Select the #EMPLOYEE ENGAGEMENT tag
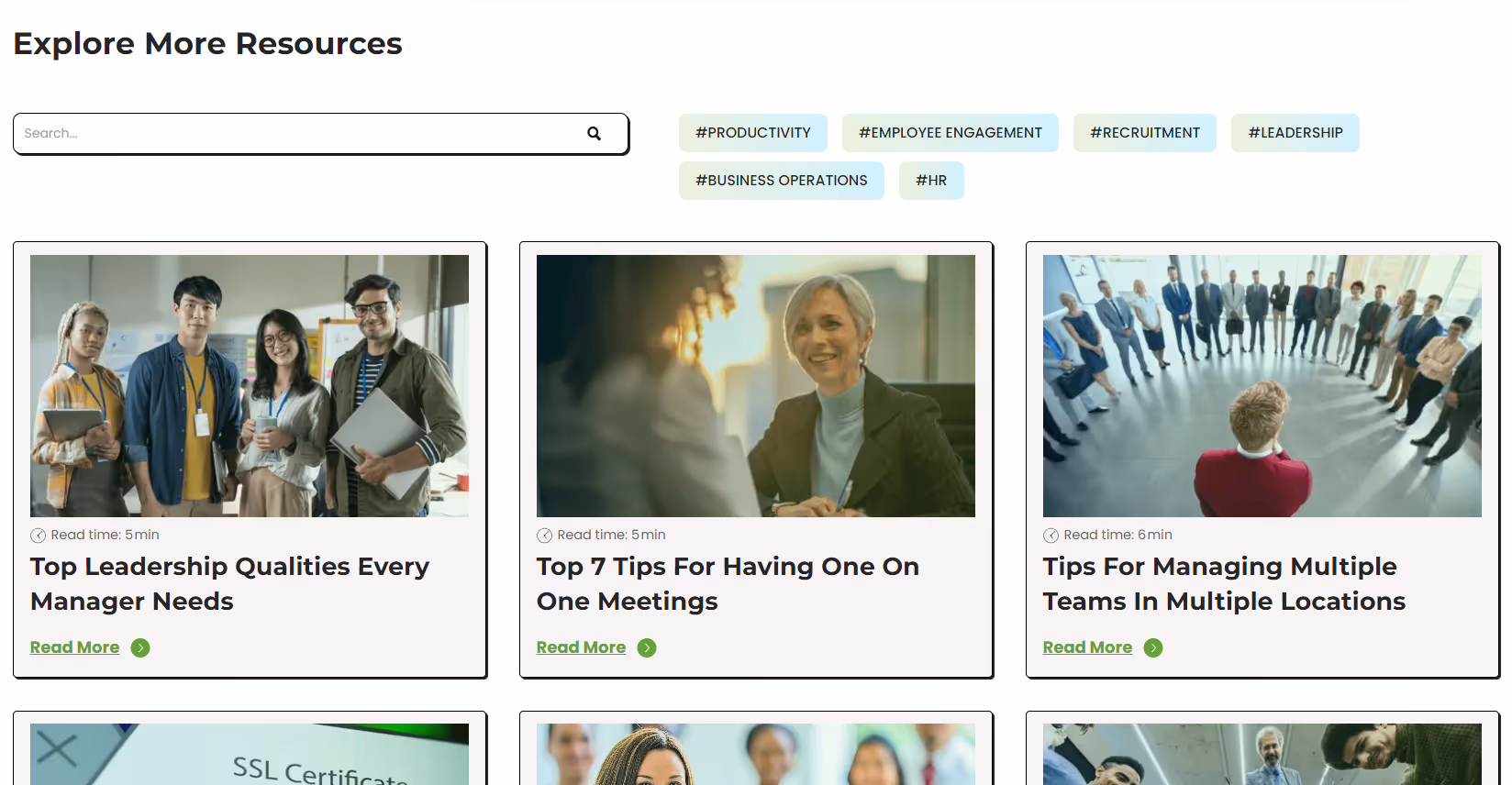Screen dimensions: 1512x785 (951, 133)
